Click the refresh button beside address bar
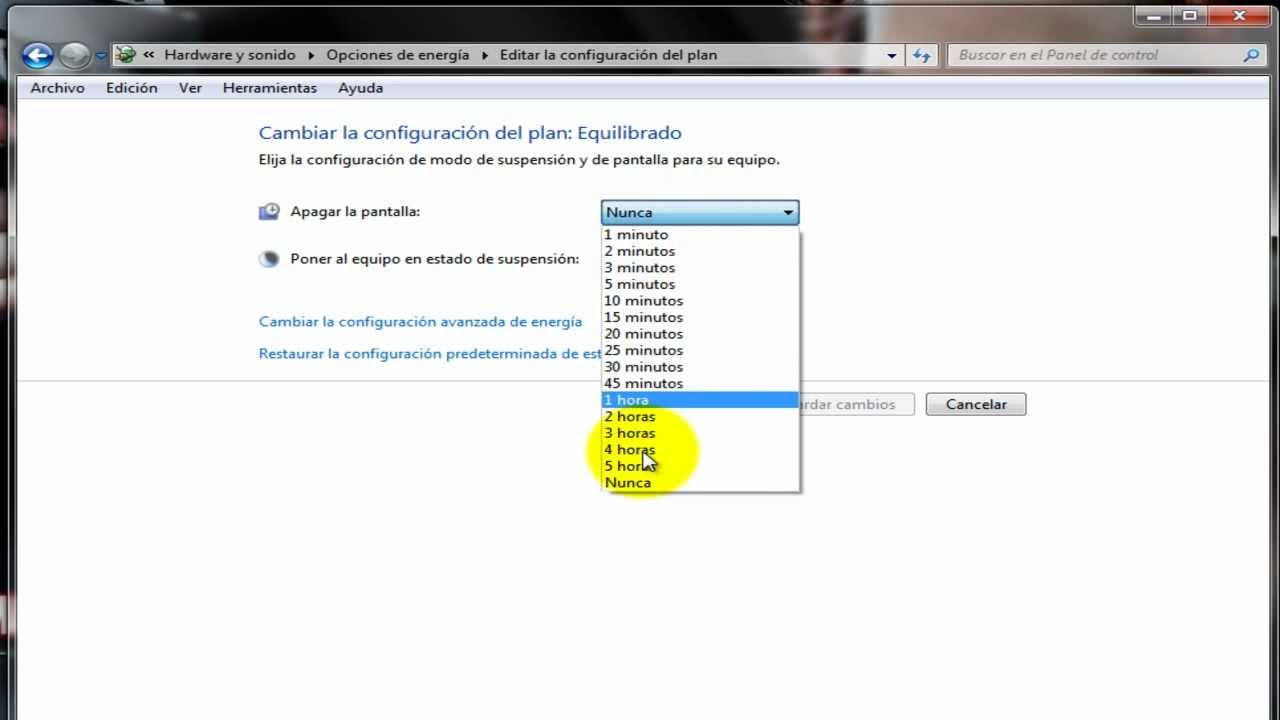This screenshot has height=720, width=1280. 922,55
